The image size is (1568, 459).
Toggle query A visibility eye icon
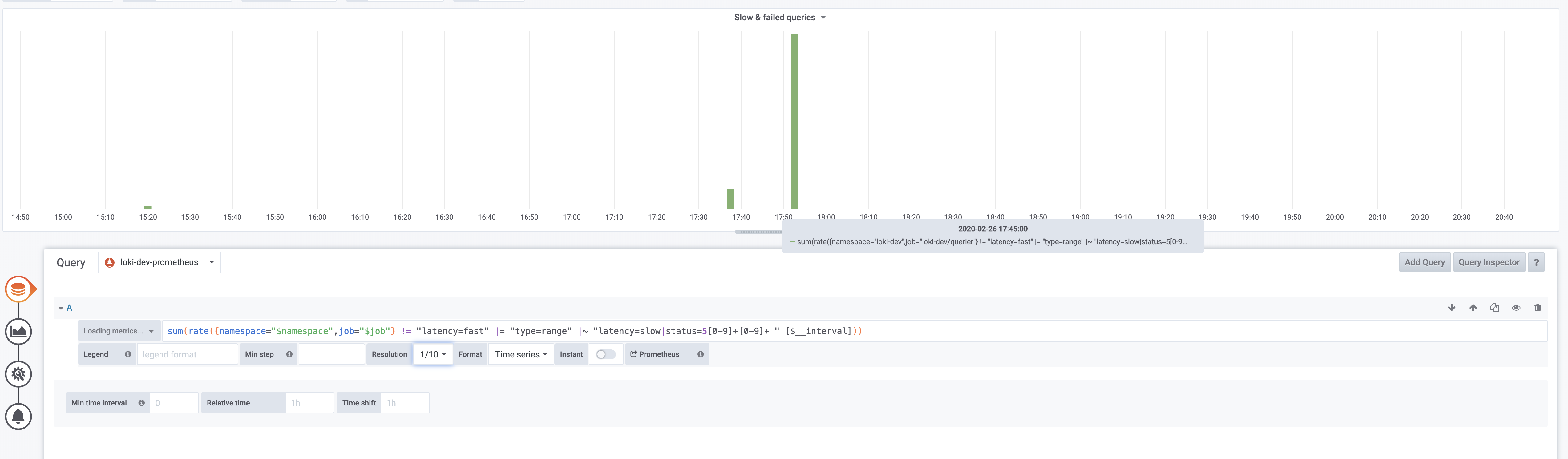click(x=1516, y=308)
